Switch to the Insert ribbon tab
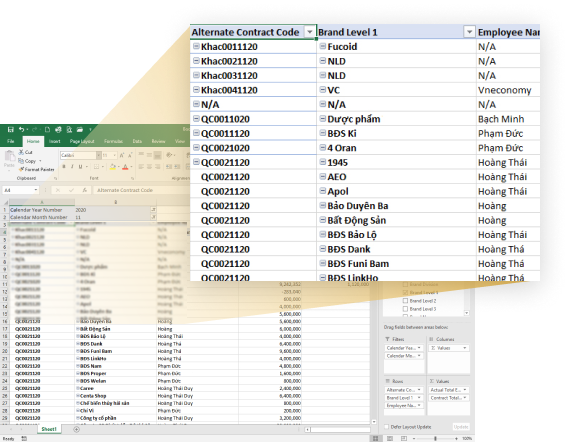Viewport: 570px width, 442px height. pos(55,141)
